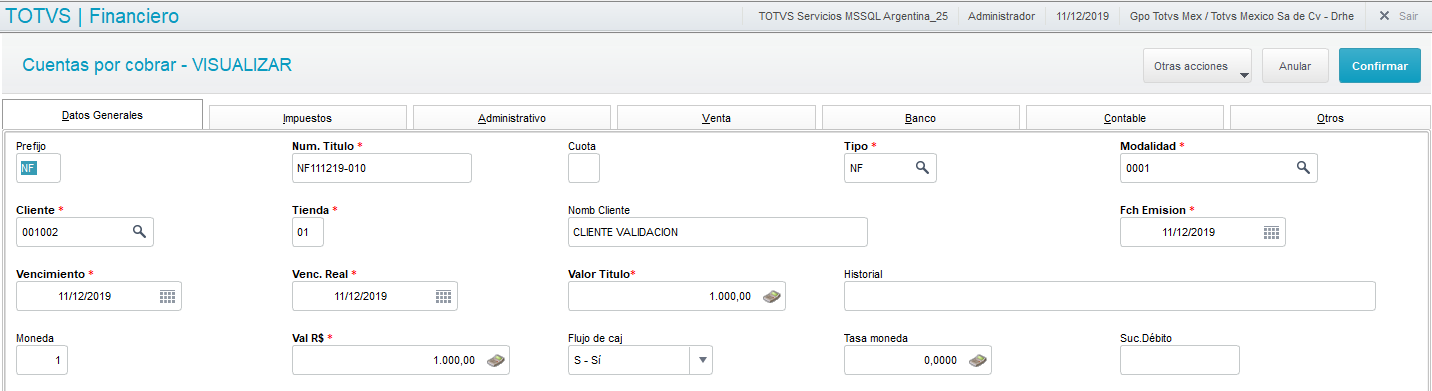This screenshot has height=391, width=1432.
Task: Click the Moneda field with 1
Action: 43,360
